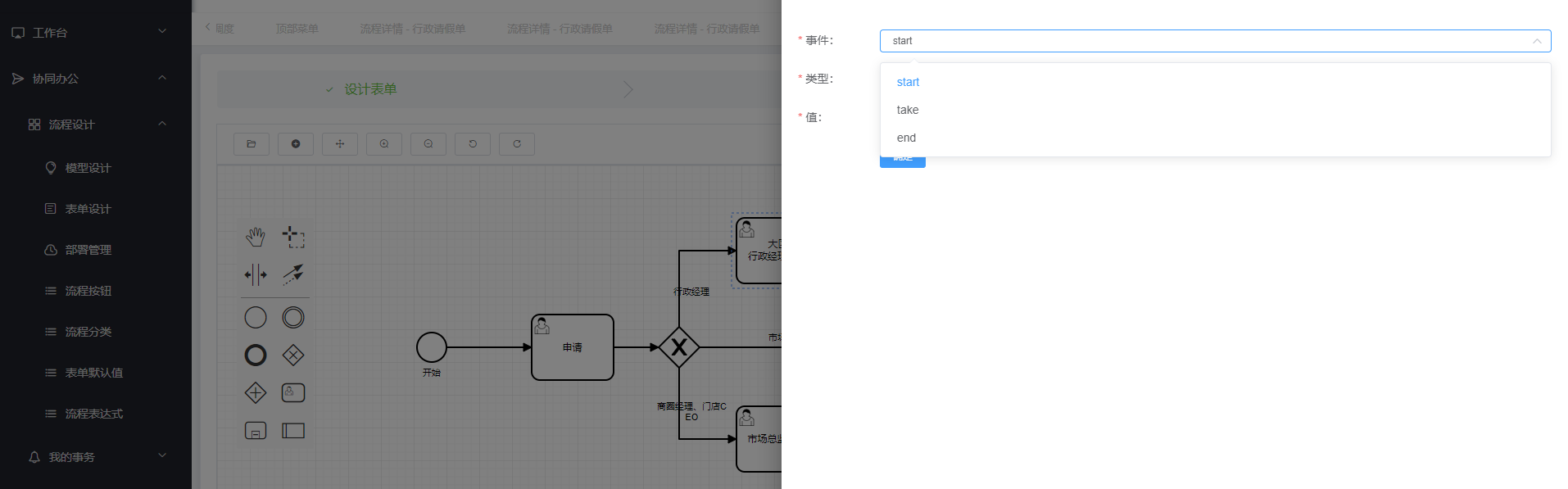Screen dimensions: 1568x489
Task: Select the 开始 start event on canvas
Action: [432, 347]
